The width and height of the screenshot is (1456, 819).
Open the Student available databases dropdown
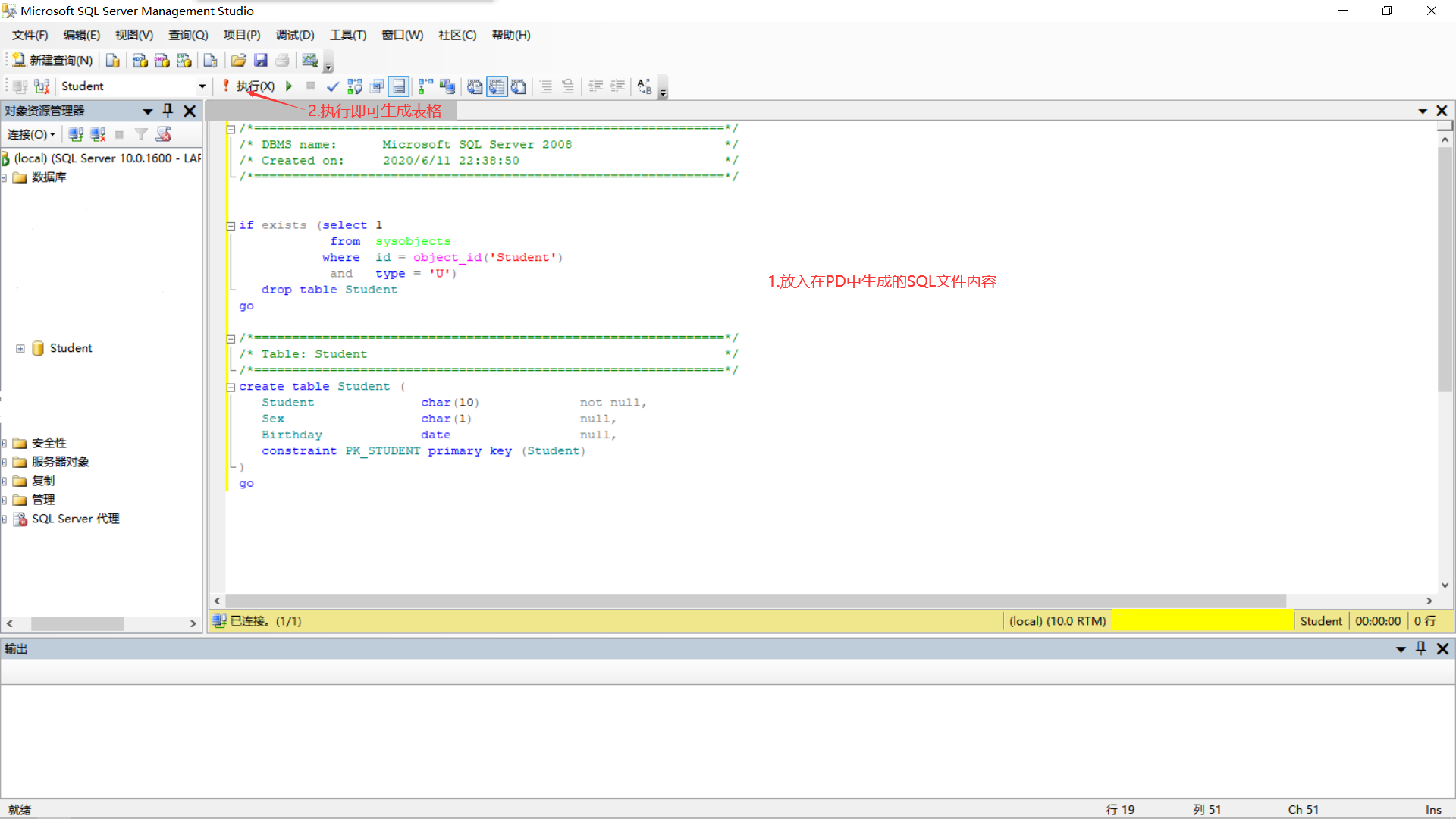pyautogui.click(x=202, y=86)
